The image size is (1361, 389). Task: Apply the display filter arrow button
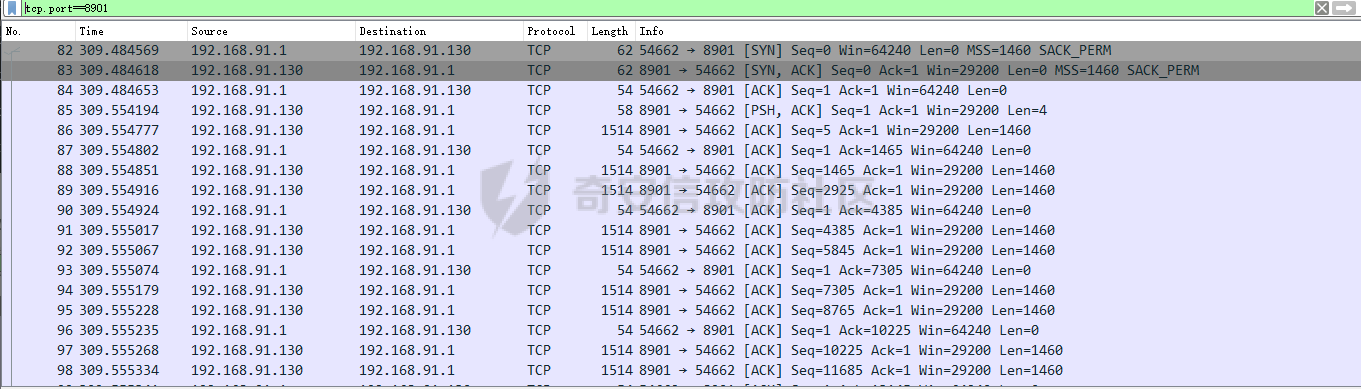[1343, 8]
